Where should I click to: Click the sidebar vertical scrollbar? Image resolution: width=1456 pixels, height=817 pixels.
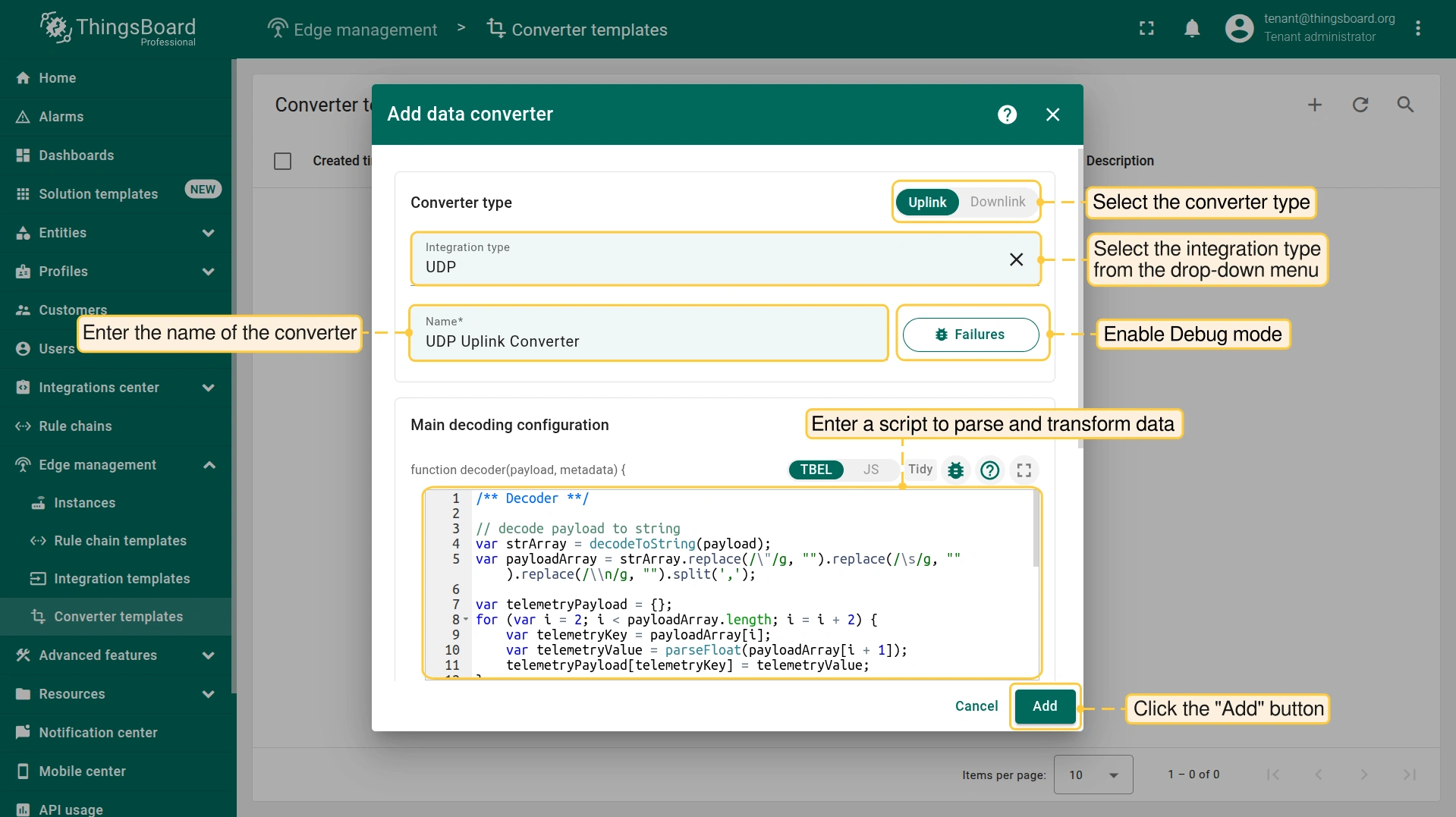pos(234,376)
